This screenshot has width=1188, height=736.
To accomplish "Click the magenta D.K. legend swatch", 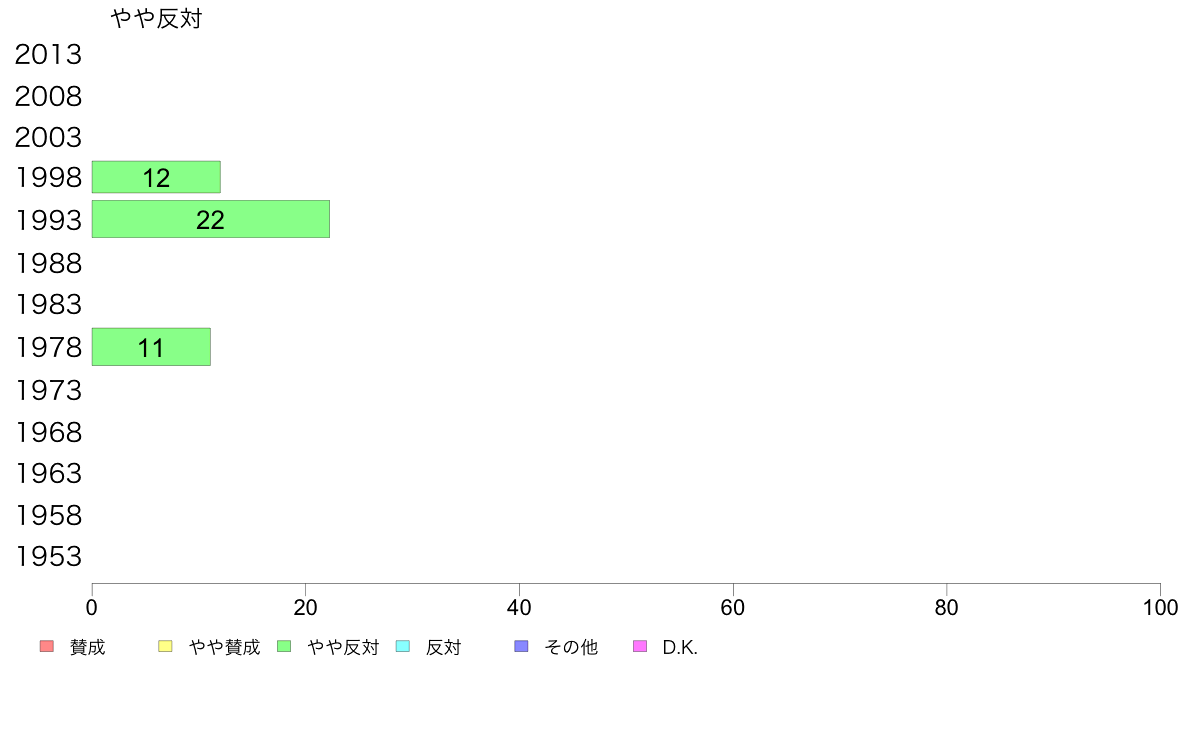I will tap(640, 646).
